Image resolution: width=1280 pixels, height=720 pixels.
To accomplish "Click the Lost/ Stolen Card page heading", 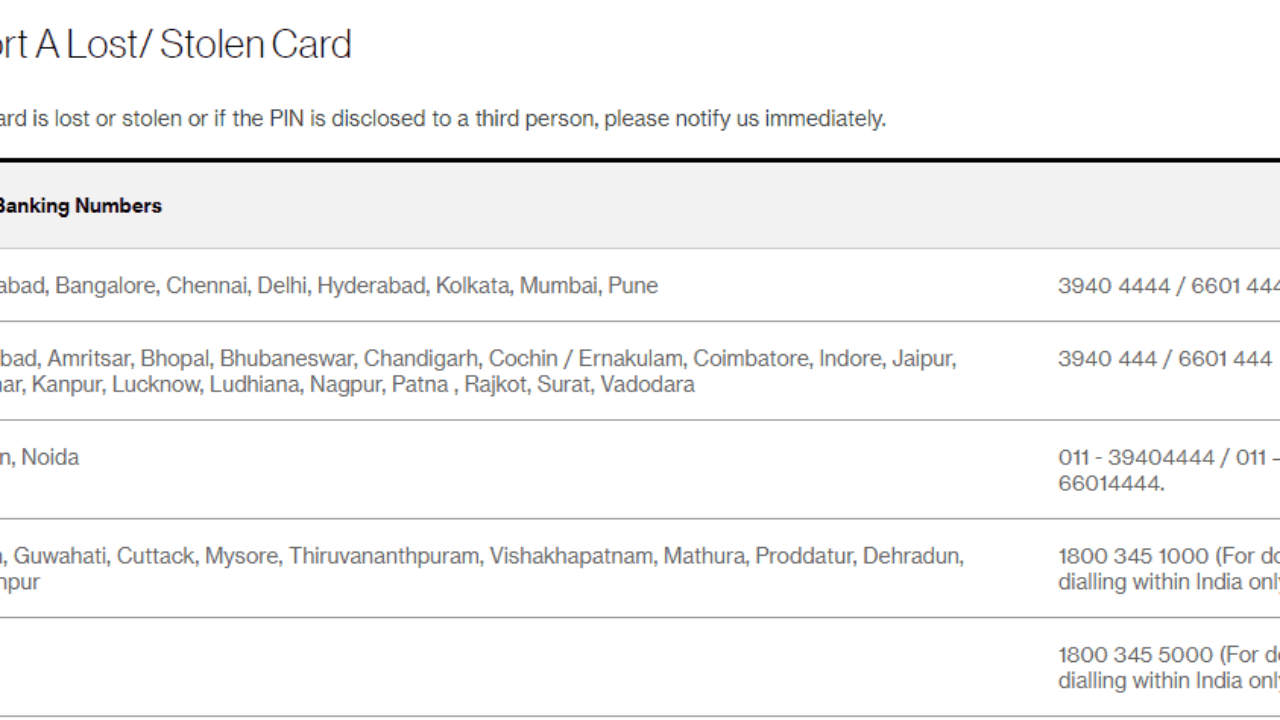I will [x=176, y=44].
